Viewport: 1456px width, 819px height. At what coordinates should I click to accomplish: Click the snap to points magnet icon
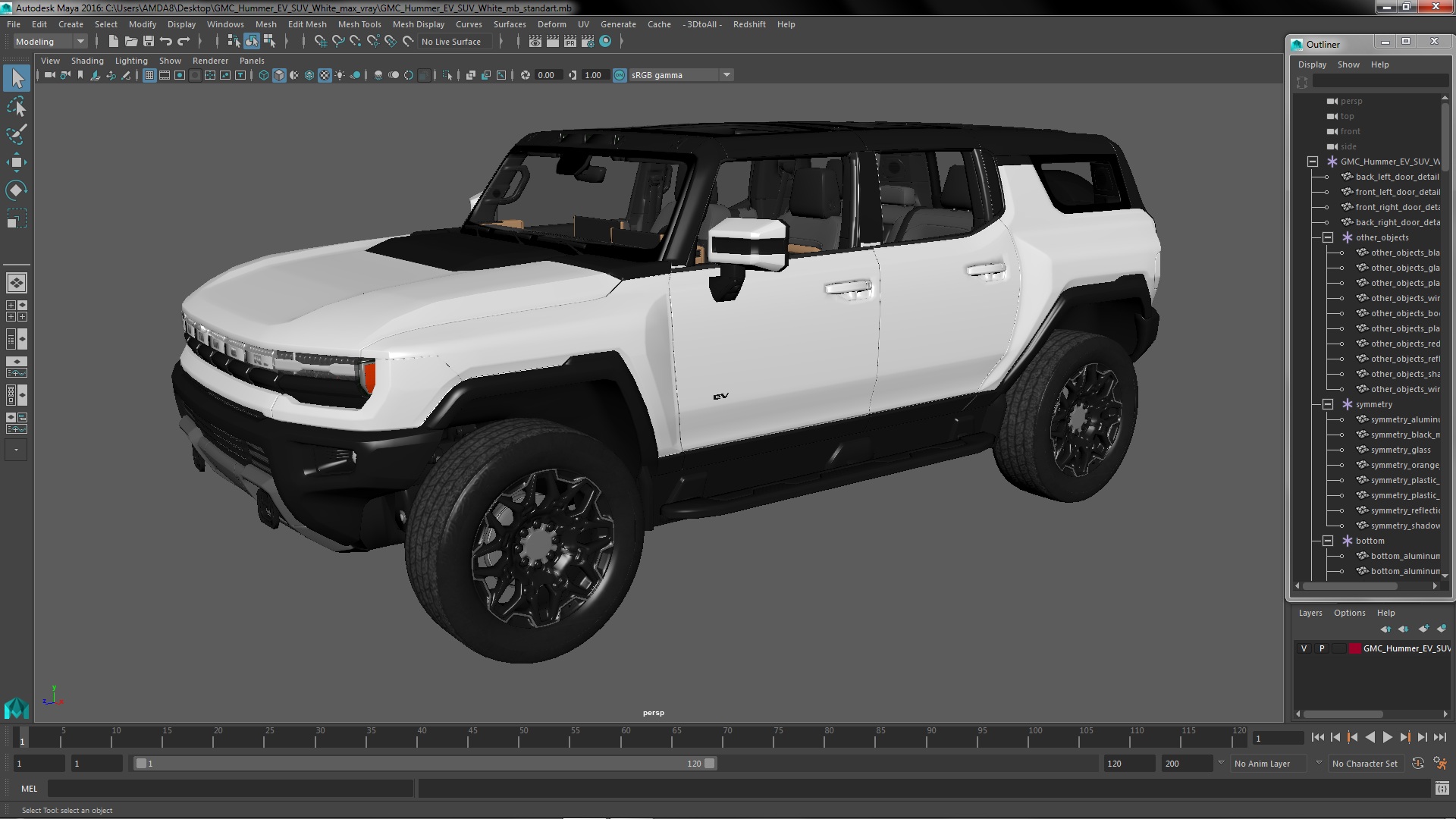355,42
